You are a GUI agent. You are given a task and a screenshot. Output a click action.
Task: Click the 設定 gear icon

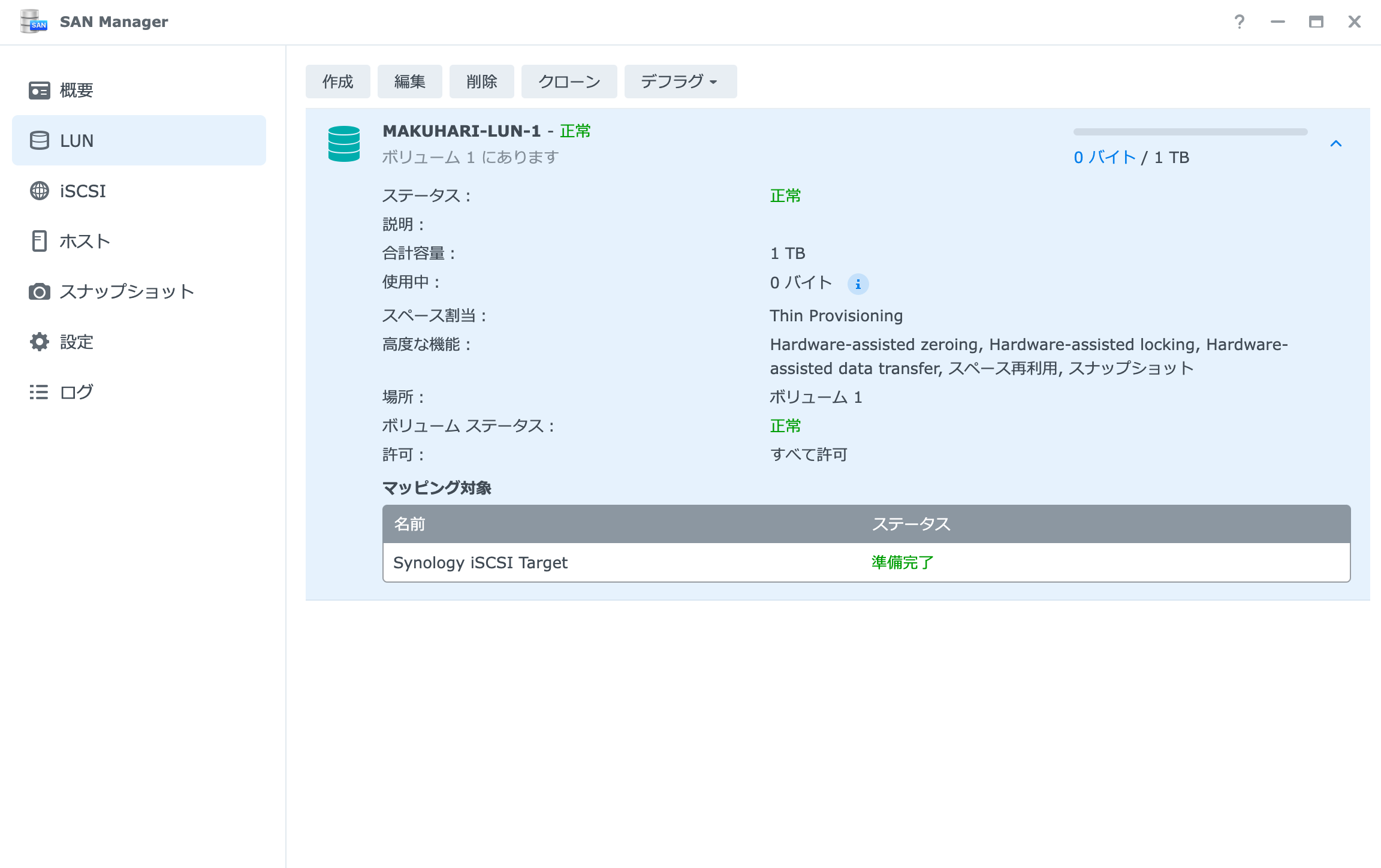click(x=40, y=342)
